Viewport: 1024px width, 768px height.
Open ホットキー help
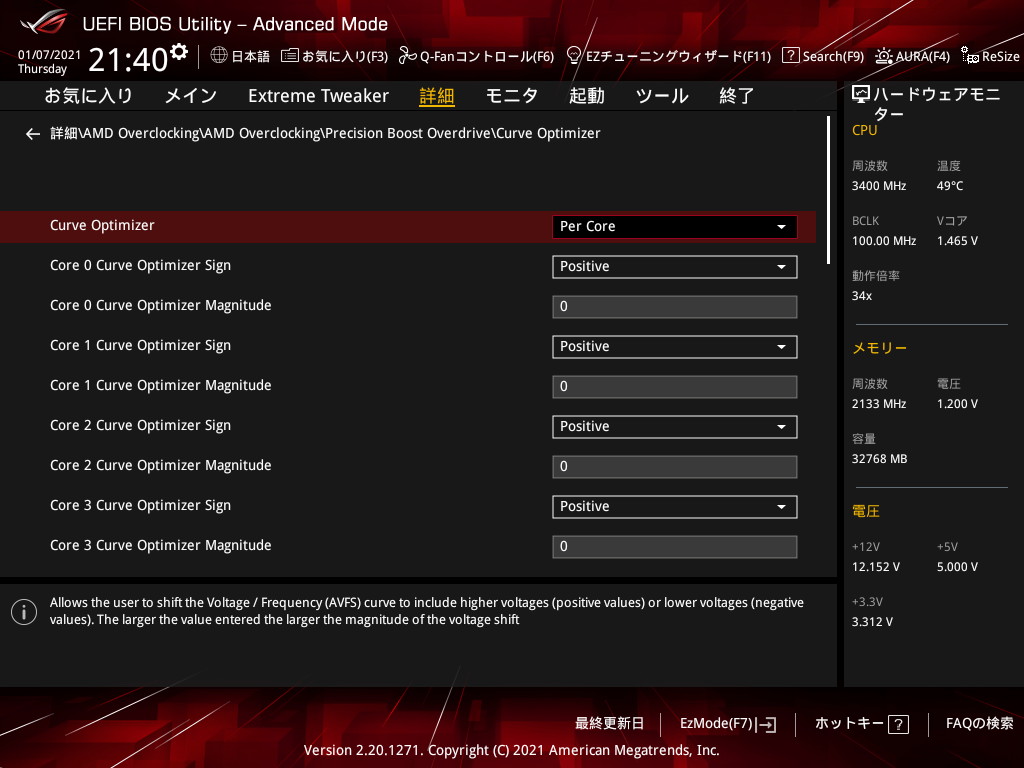[861, 724]
